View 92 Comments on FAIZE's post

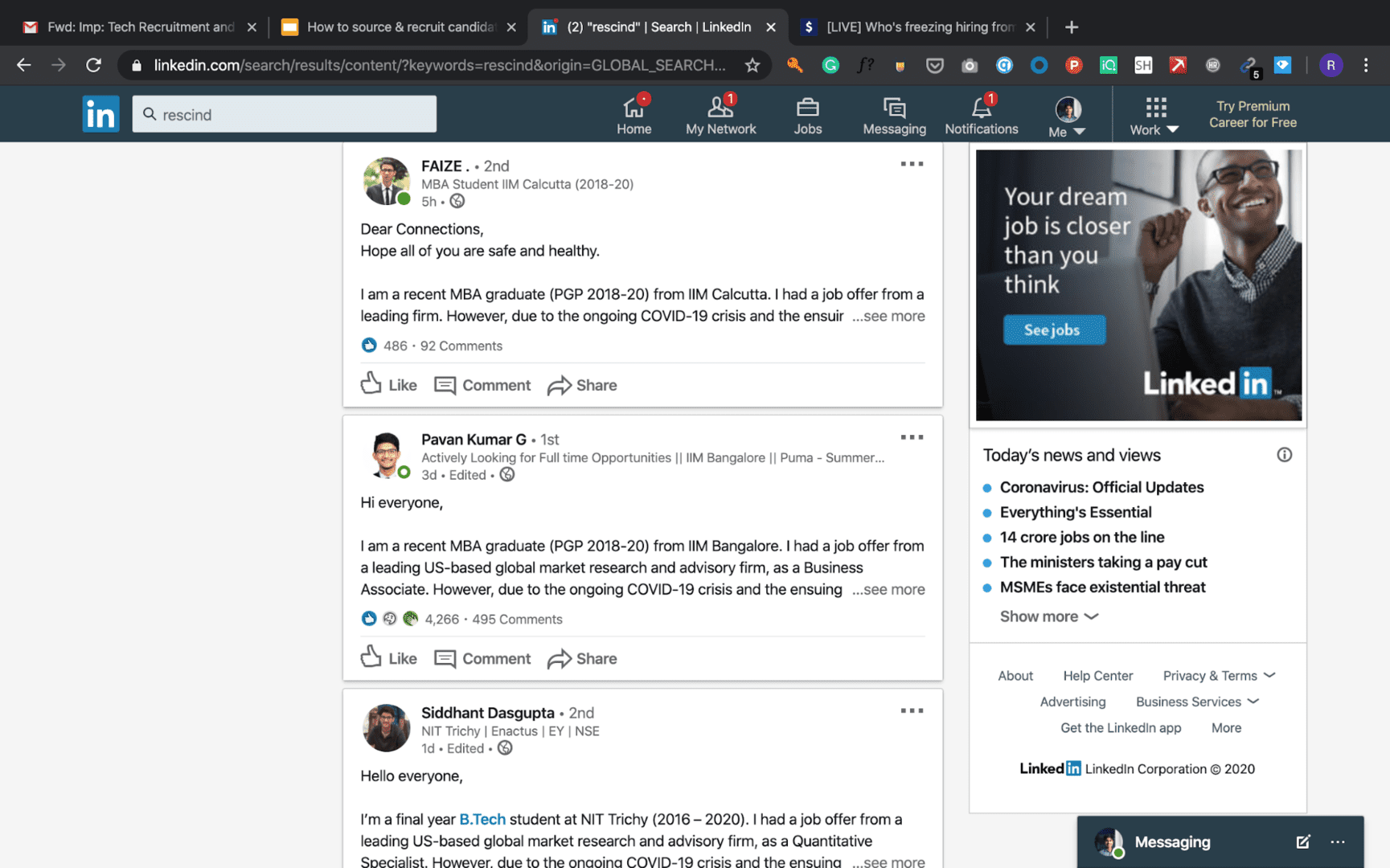tap(461, 346)
